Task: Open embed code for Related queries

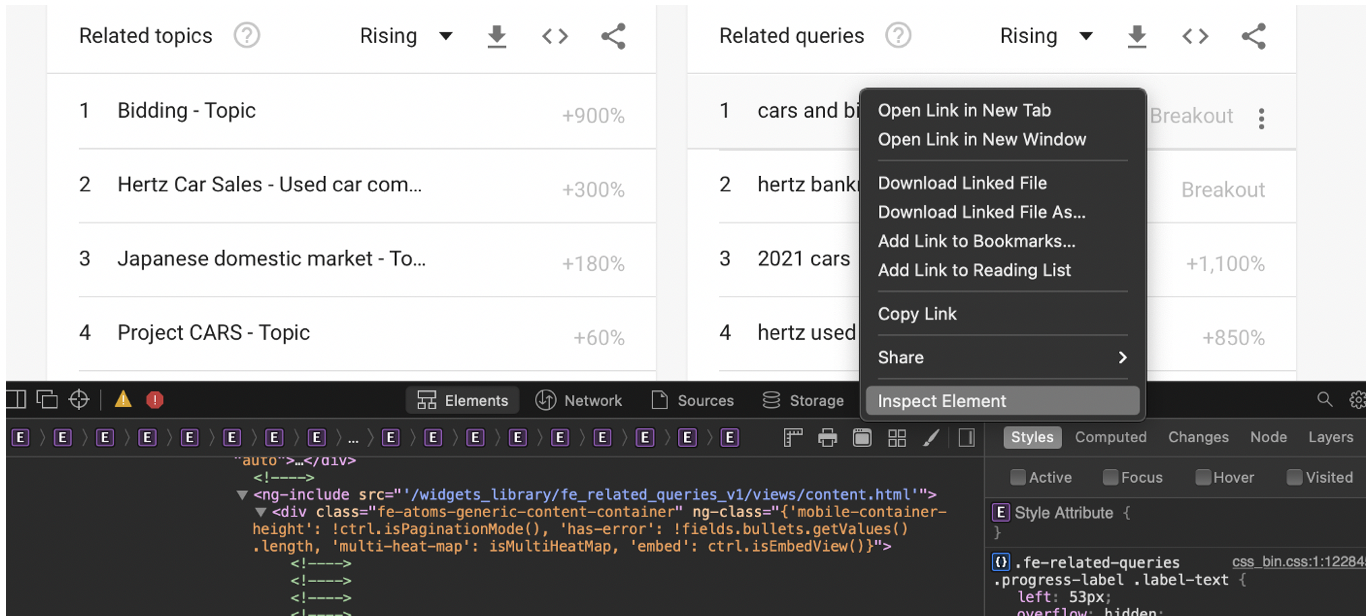Action: click(1196, 35)
